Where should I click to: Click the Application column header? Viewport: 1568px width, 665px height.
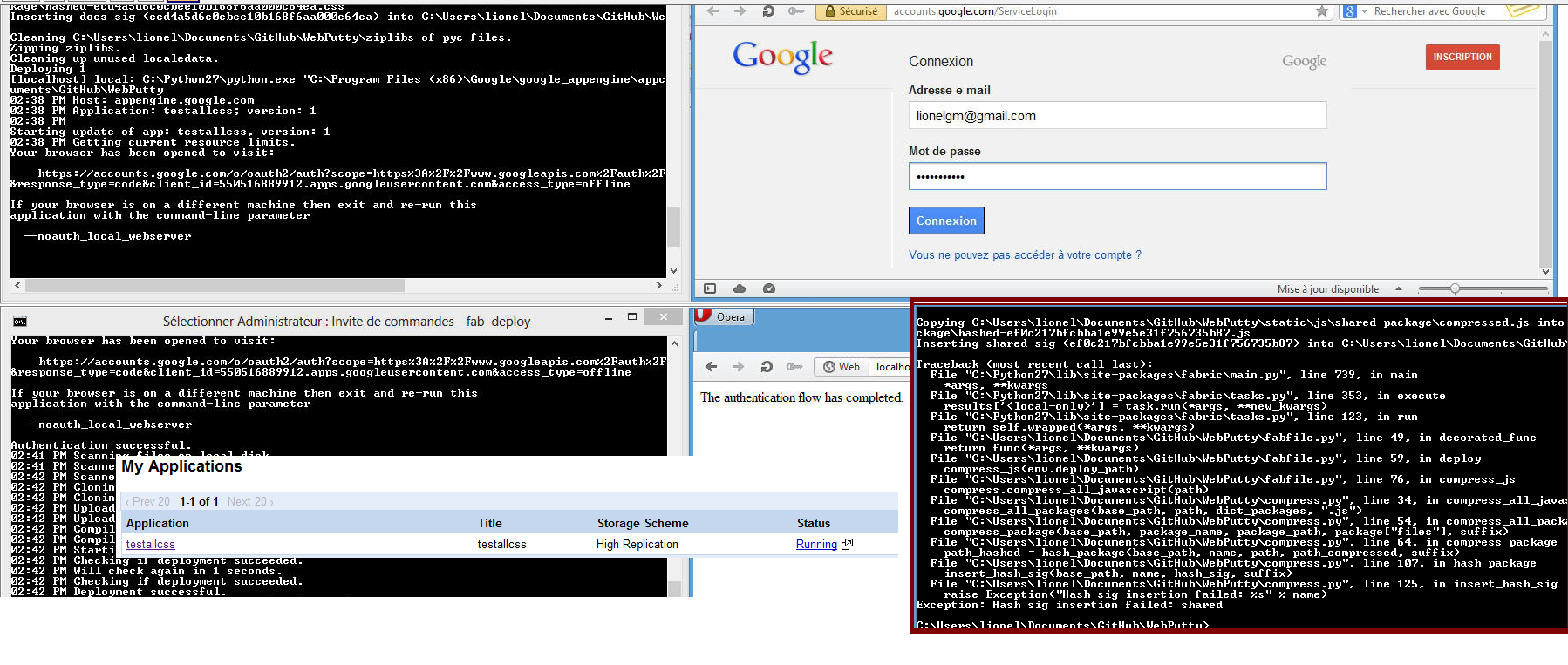point(158,524)
